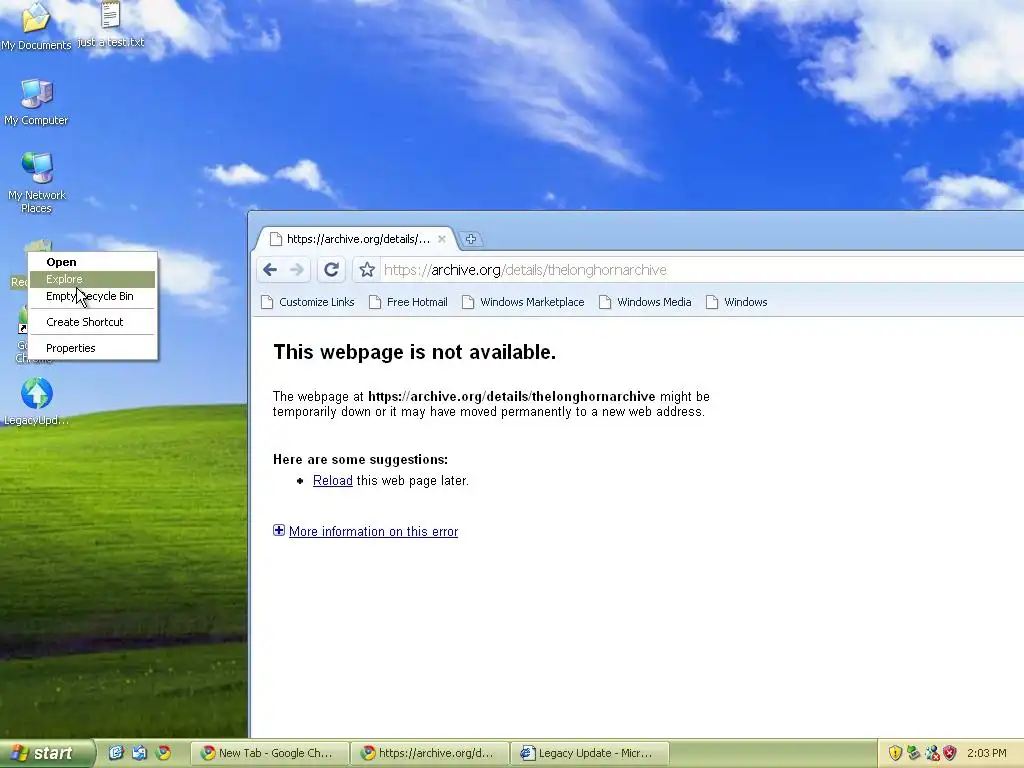Click the red security alert shield tray icon
The height and width of the screenshot is (768, 1024).
950,753
